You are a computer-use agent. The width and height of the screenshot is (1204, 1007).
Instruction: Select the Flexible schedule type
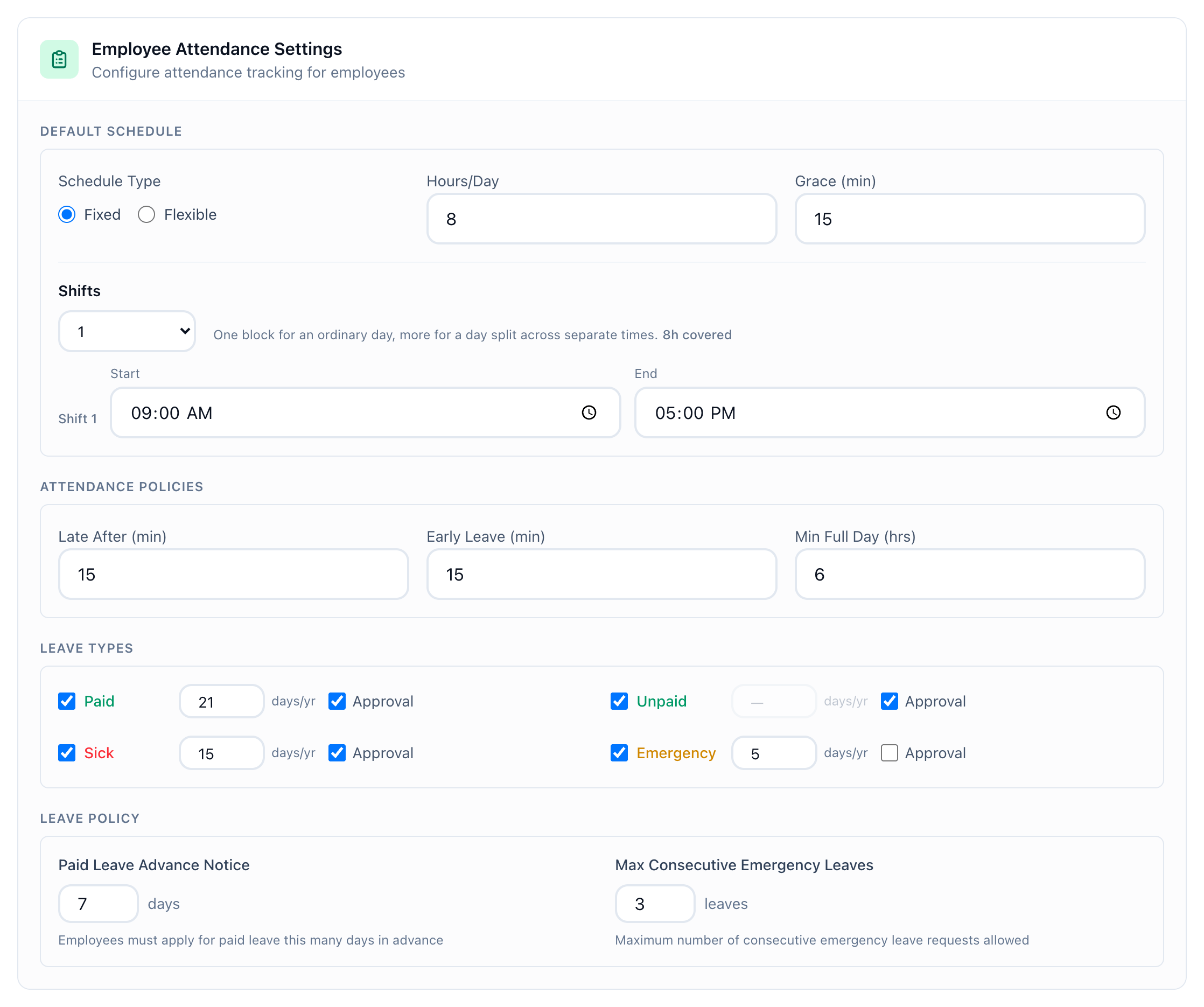[146, 214]
